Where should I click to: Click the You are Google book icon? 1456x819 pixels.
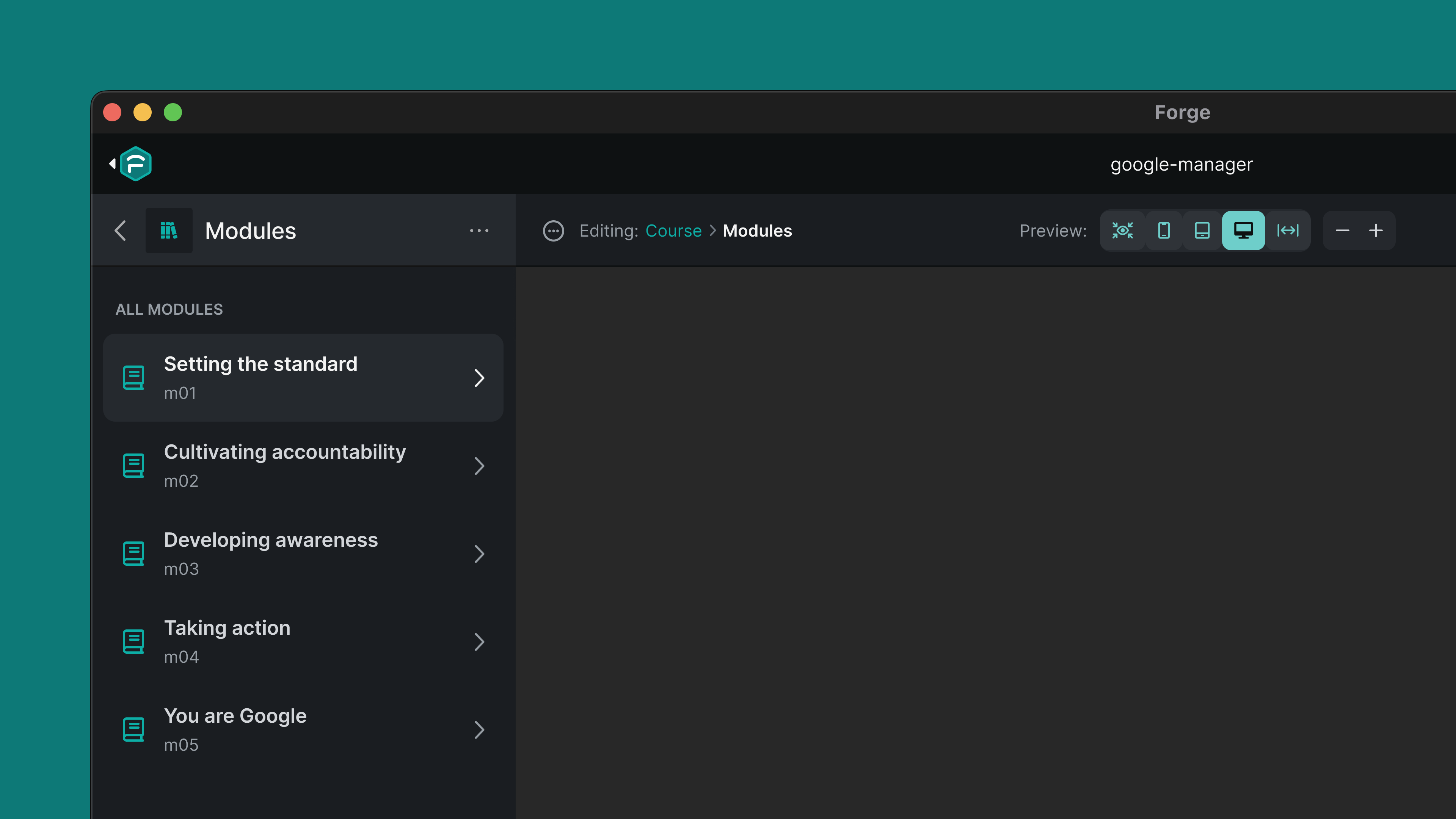[x=133, y=730]
